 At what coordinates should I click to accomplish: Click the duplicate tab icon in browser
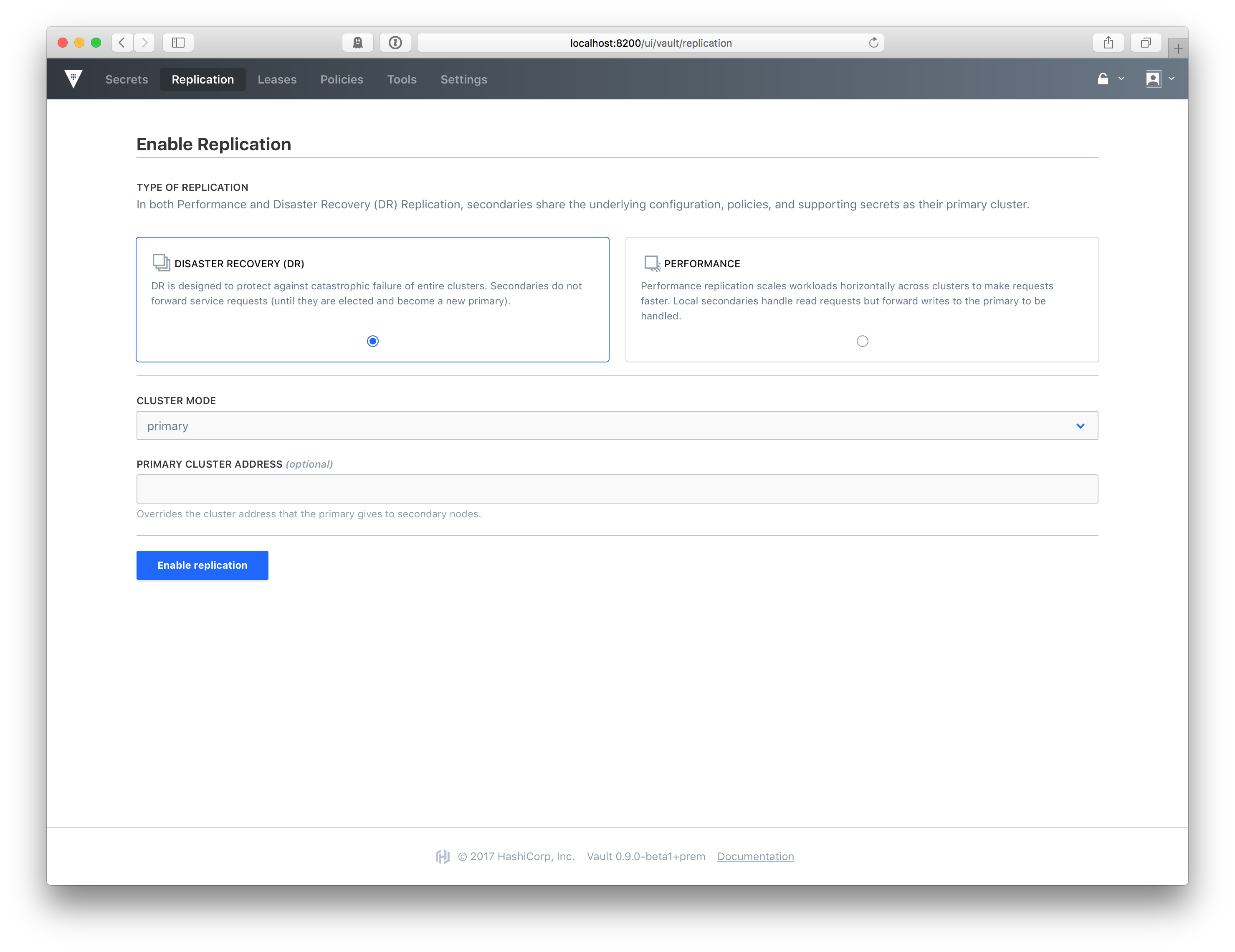pyautogui.click(x=1143, y=42)
